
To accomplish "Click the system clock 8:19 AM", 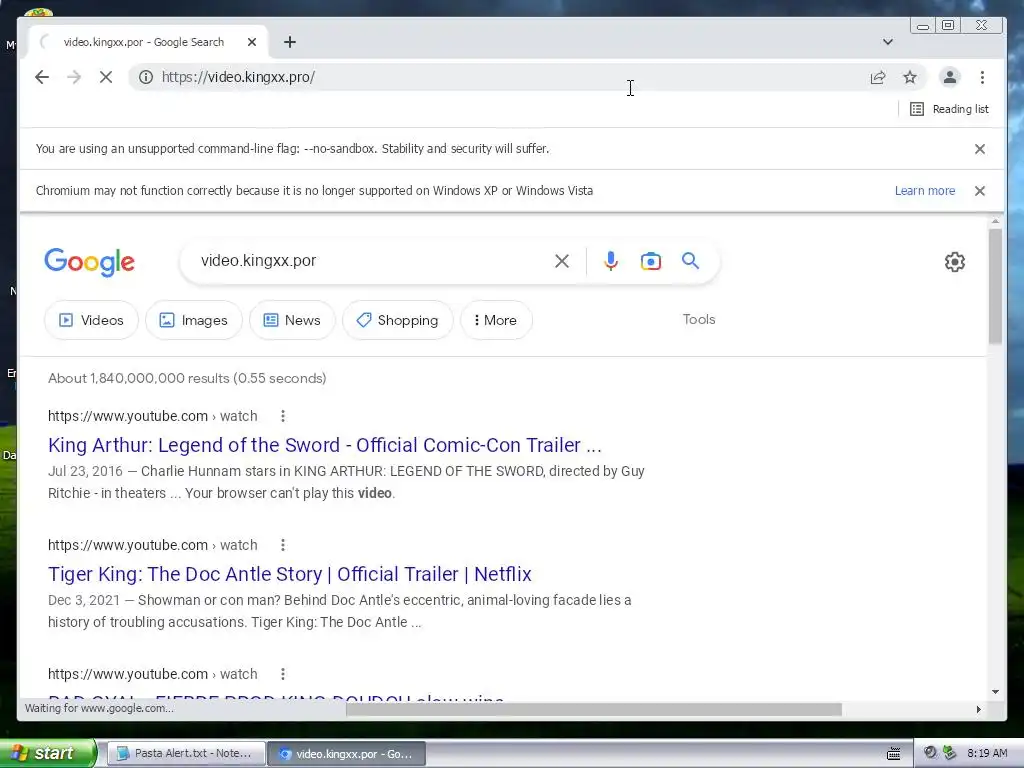I will [987, 753].
